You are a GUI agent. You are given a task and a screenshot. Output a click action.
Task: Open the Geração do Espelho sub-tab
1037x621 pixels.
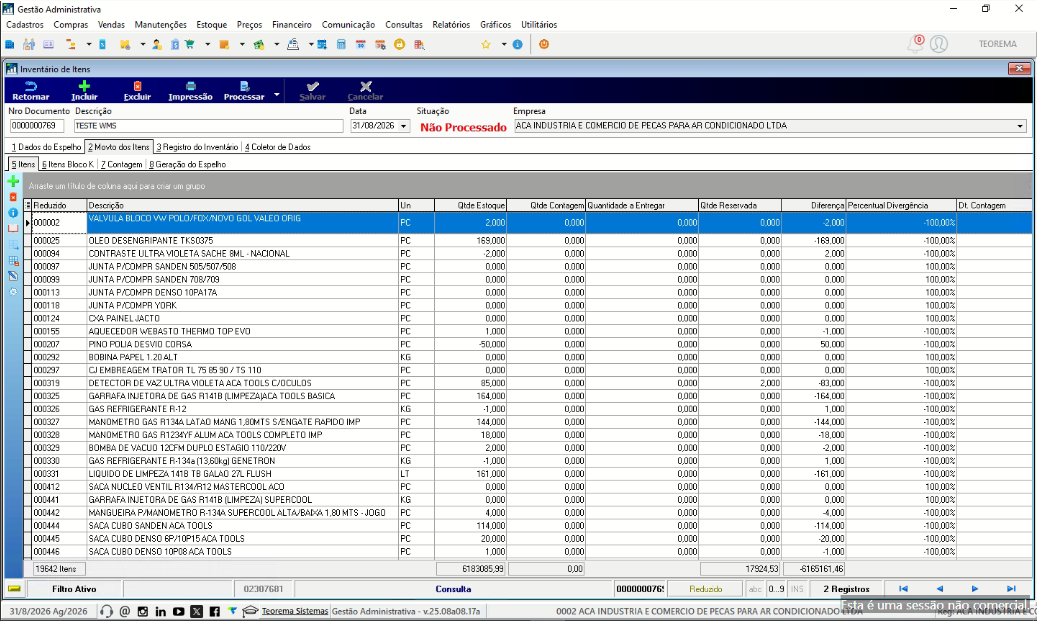(187, 164)
